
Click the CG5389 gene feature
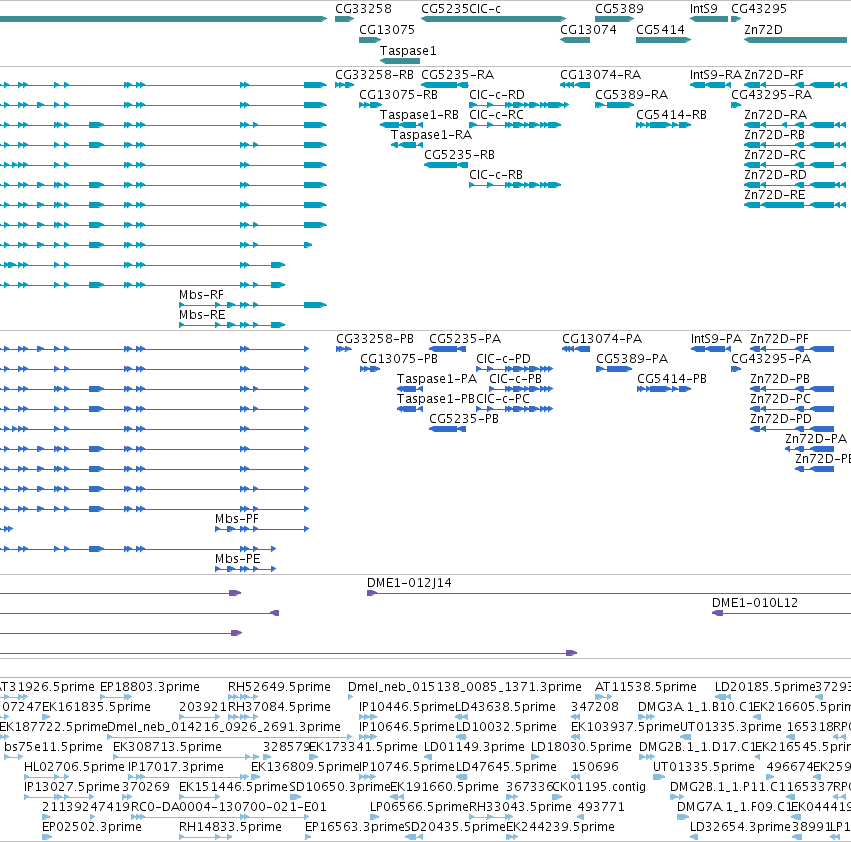click(x=614, y=19)
